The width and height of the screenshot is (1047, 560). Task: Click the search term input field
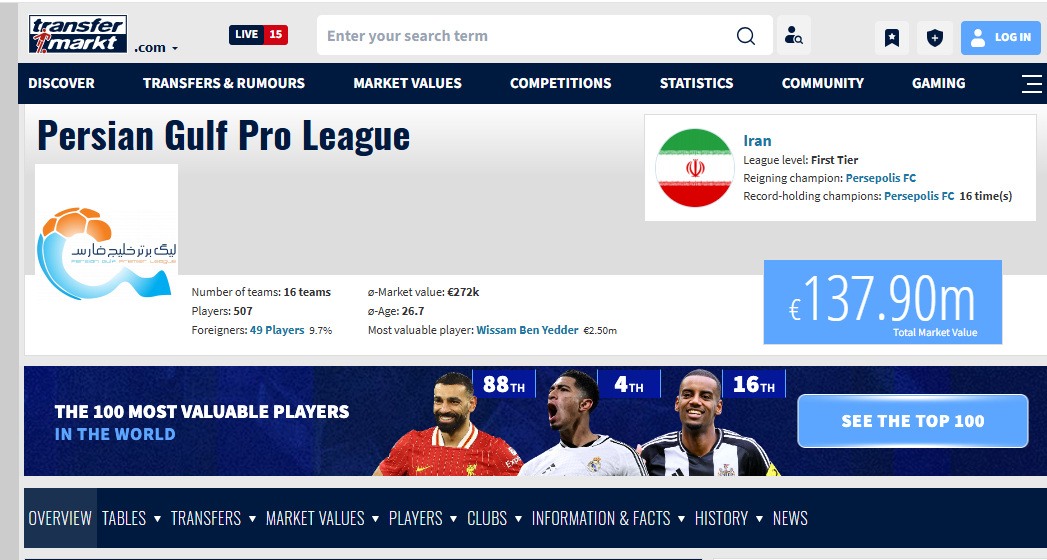coord(525,36)
